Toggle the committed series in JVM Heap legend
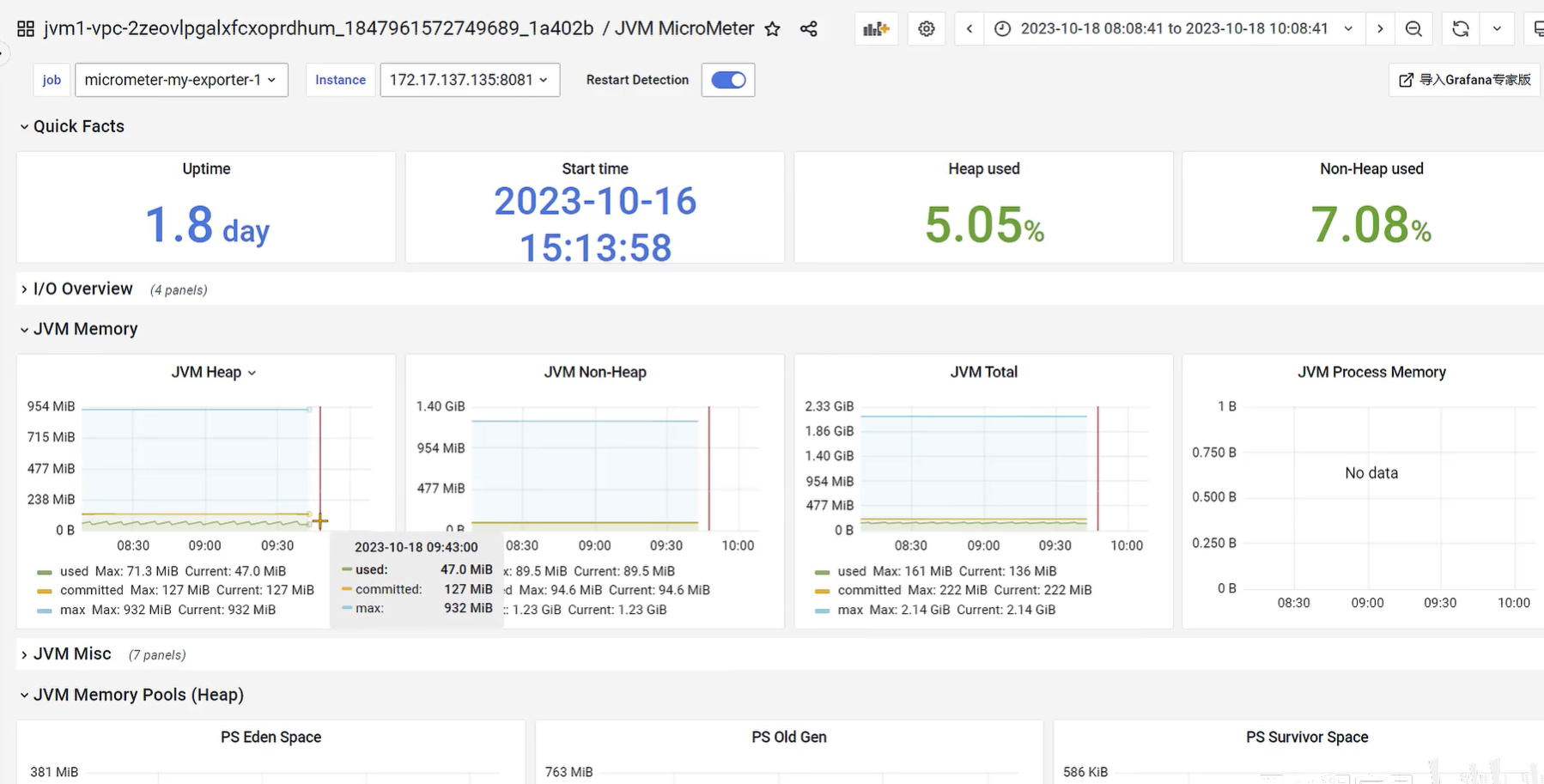The width and height of the screenshot is (1544, 784). pos(92,590)
